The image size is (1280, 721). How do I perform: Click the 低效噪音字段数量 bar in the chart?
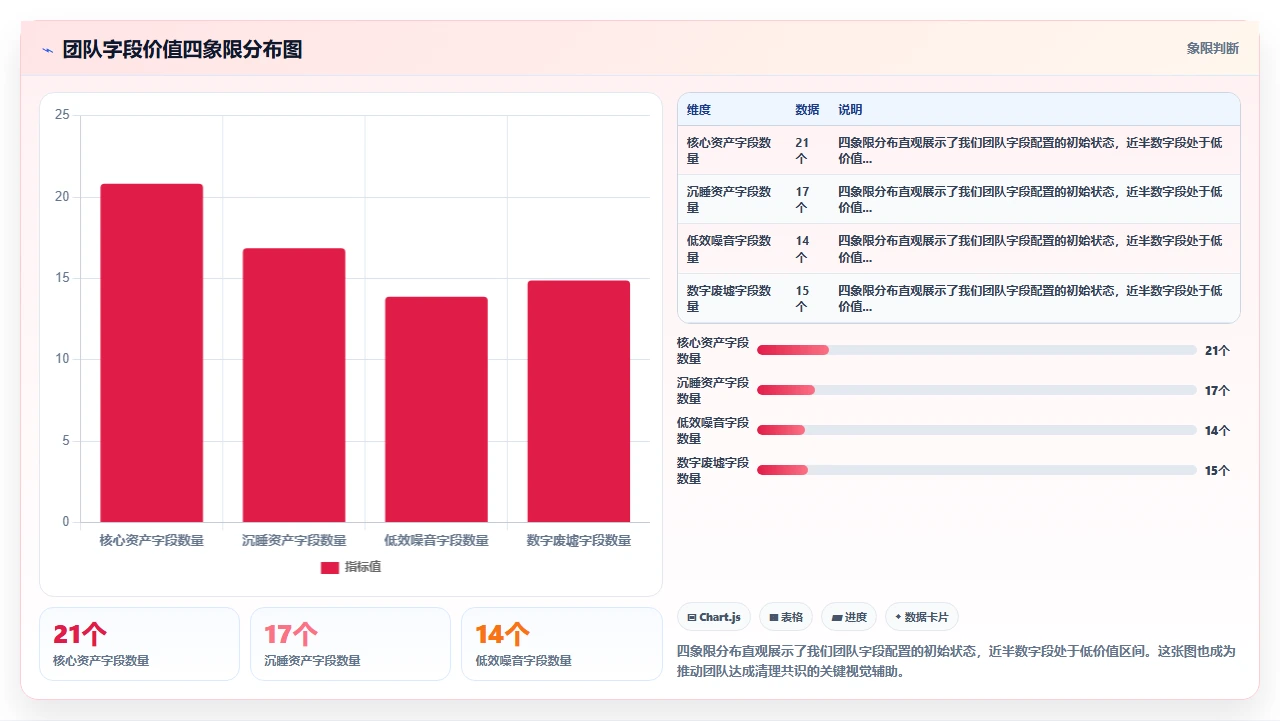coord(437,409)
